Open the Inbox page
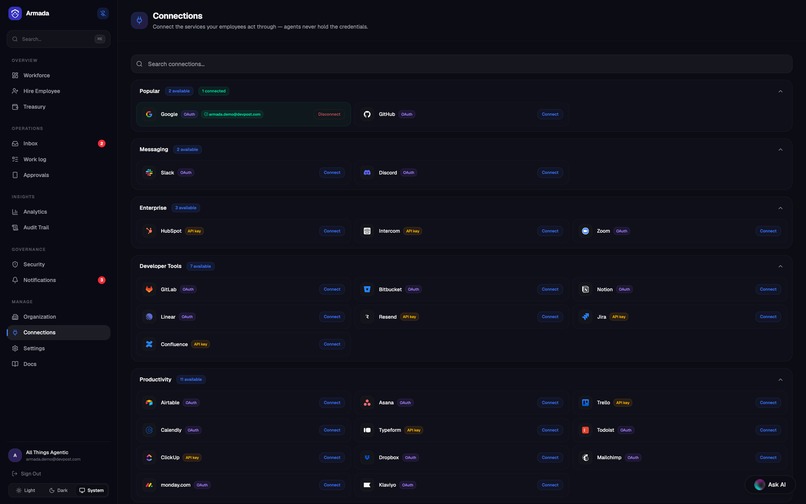The image size is (806, 504). 59,143
